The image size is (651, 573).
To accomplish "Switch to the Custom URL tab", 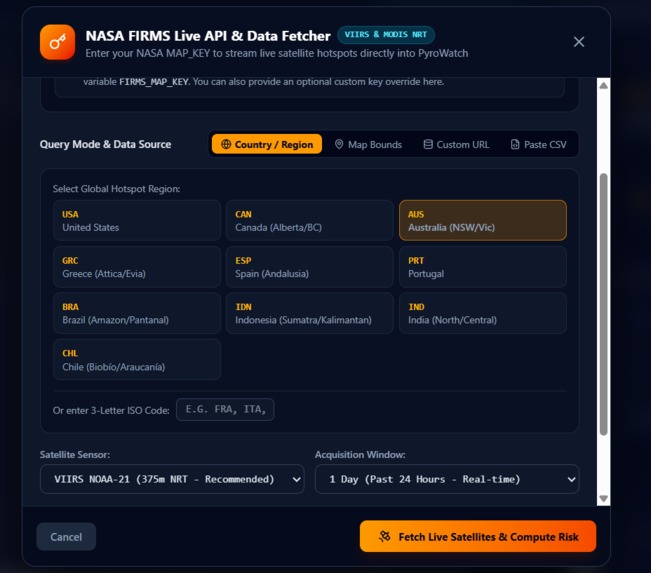I will tap(456, 144).
